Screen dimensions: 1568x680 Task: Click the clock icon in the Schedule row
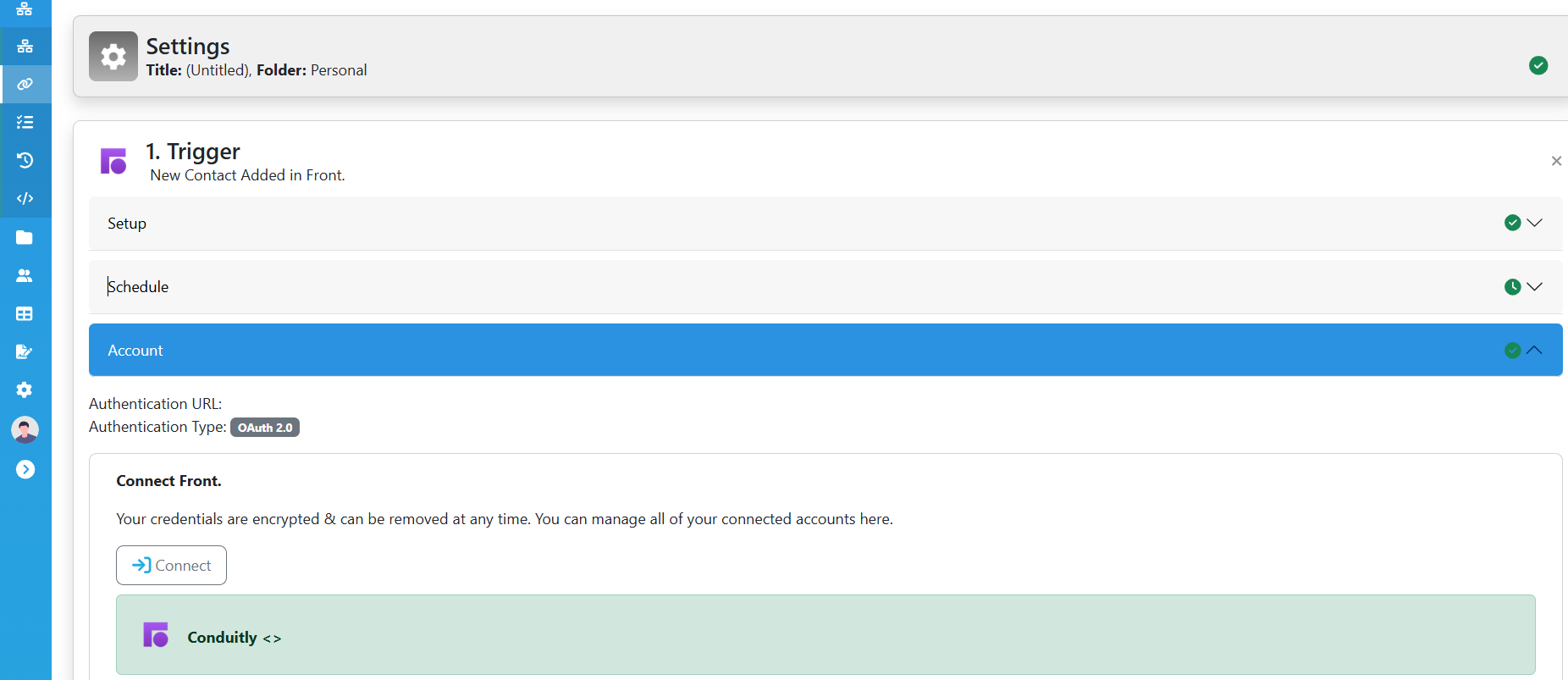[1513, 286]
